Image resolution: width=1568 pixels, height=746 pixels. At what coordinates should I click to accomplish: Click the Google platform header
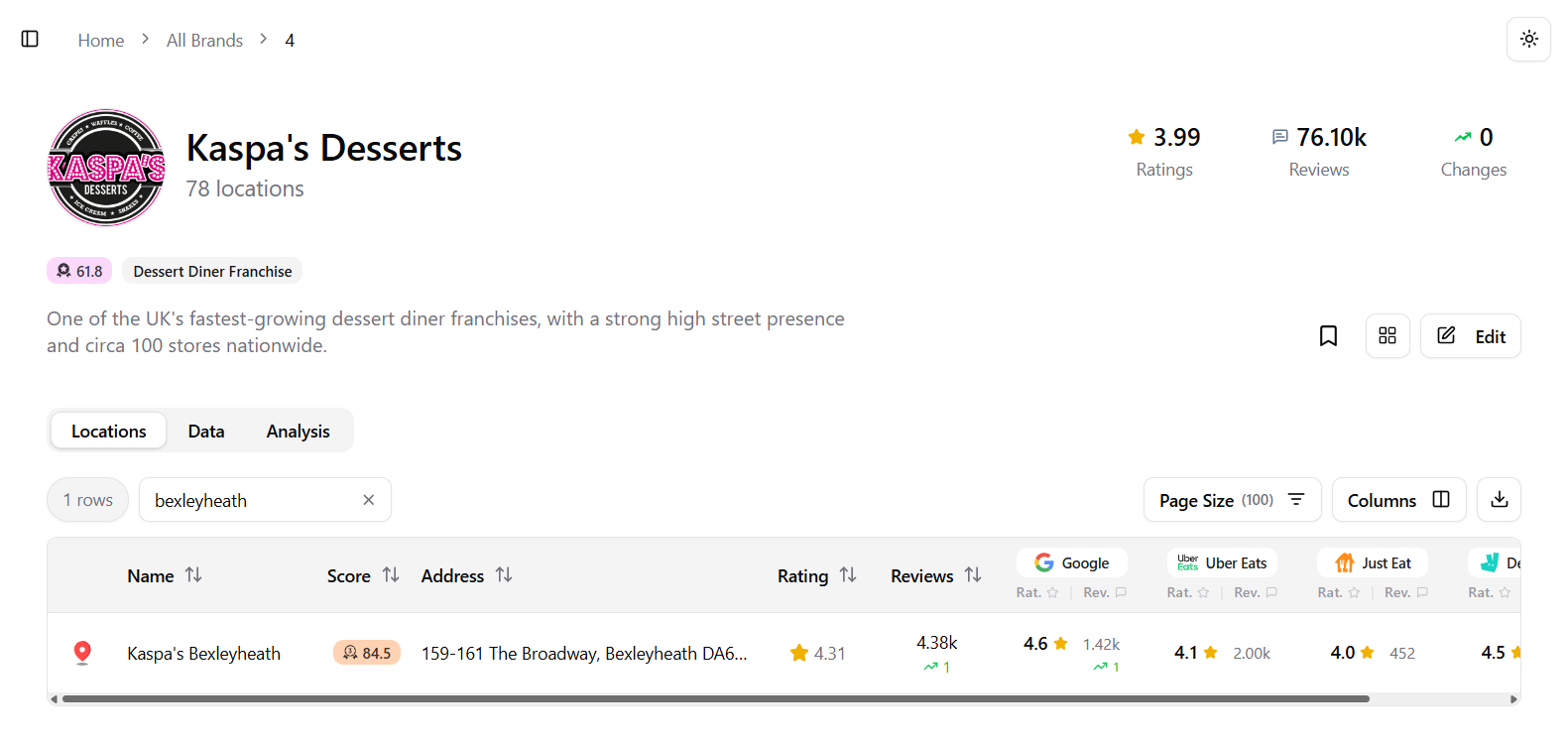1072,562
